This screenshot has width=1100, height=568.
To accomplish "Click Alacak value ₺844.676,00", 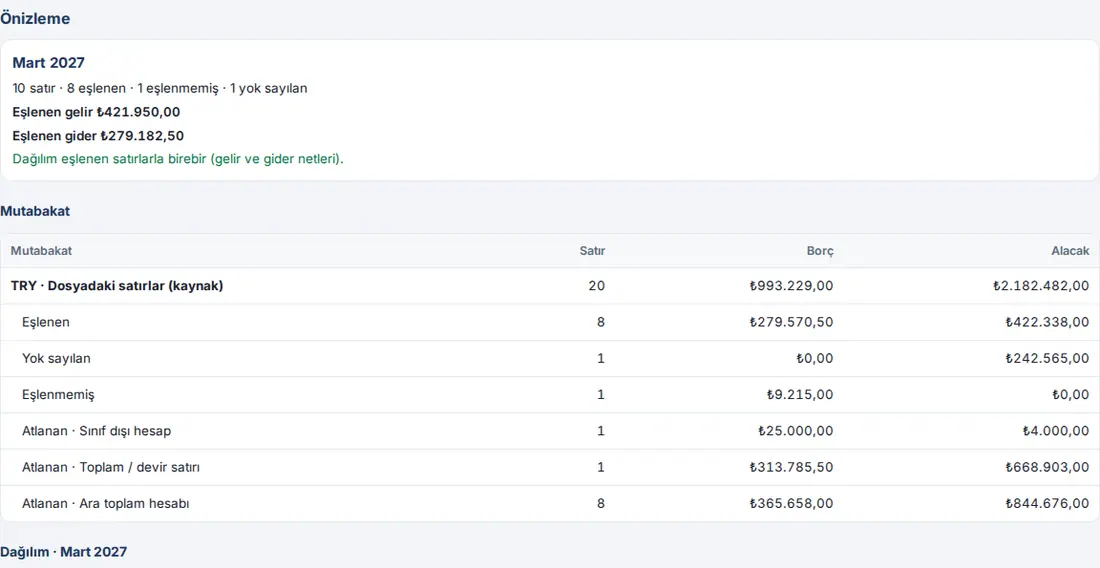I will click(x=1047, y=503).
